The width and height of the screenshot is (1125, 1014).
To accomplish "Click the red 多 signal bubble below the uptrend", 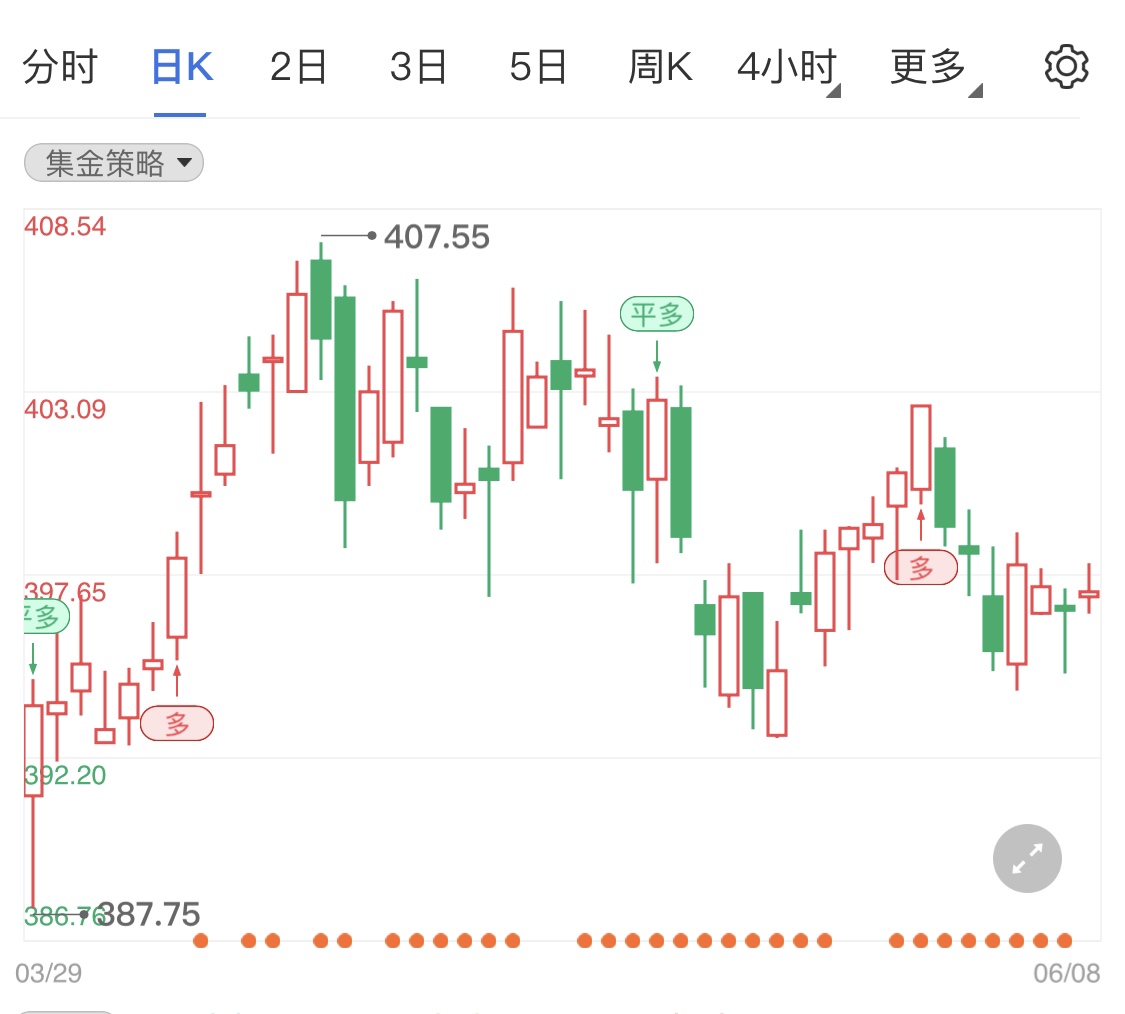I will (x=176, y=722).
